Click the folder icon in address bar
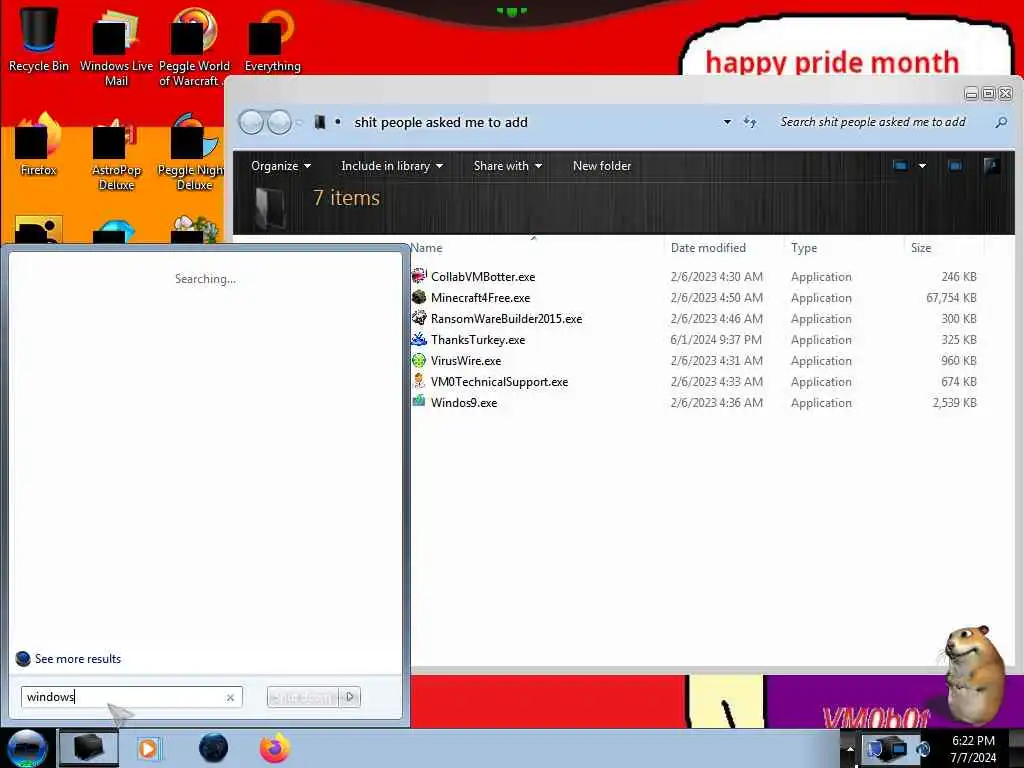The image size is (1024, 768). click(x=319, y=122)
